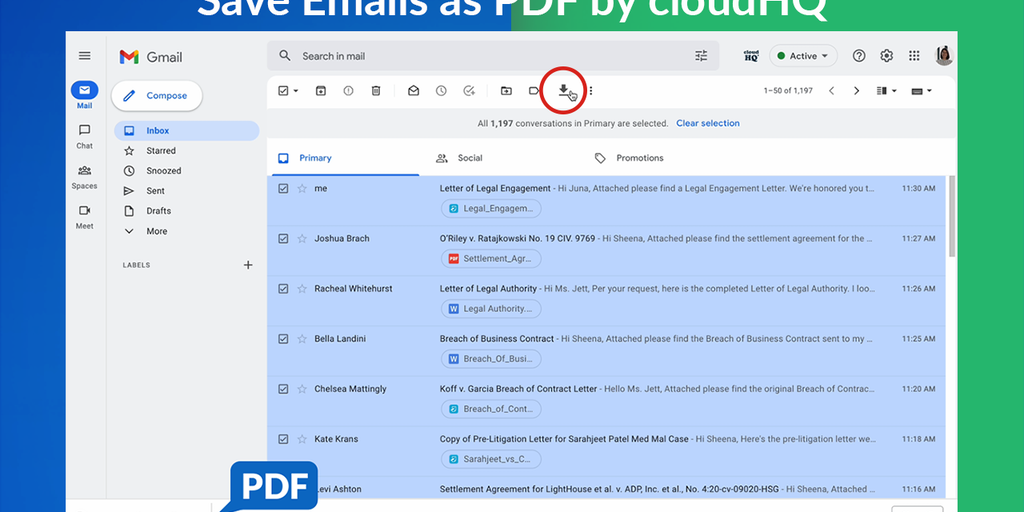Click the Delete trash icon
Image resolution: width=1024 pixels, height=512 pixels.
click(x=376, y=91)
